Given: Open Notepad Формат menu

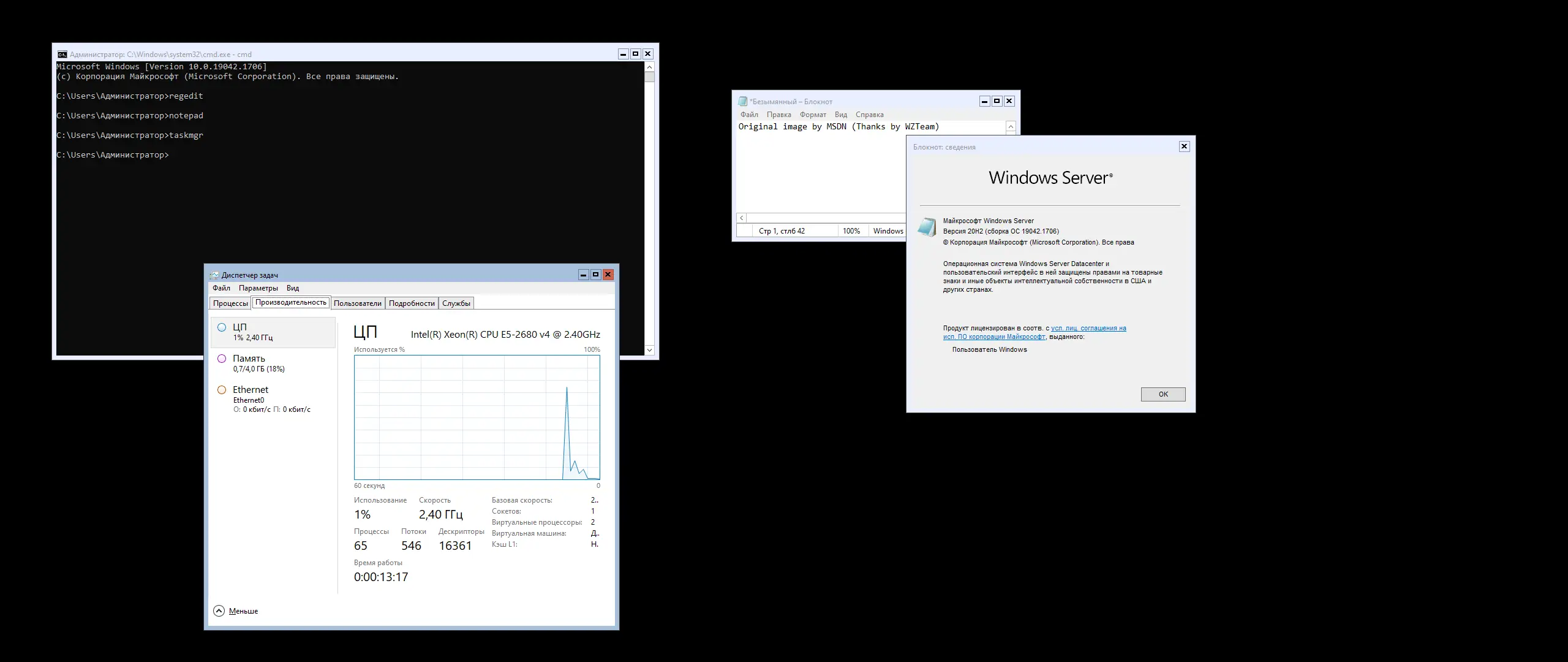Looking at the screenshot, I should (813, 115).
